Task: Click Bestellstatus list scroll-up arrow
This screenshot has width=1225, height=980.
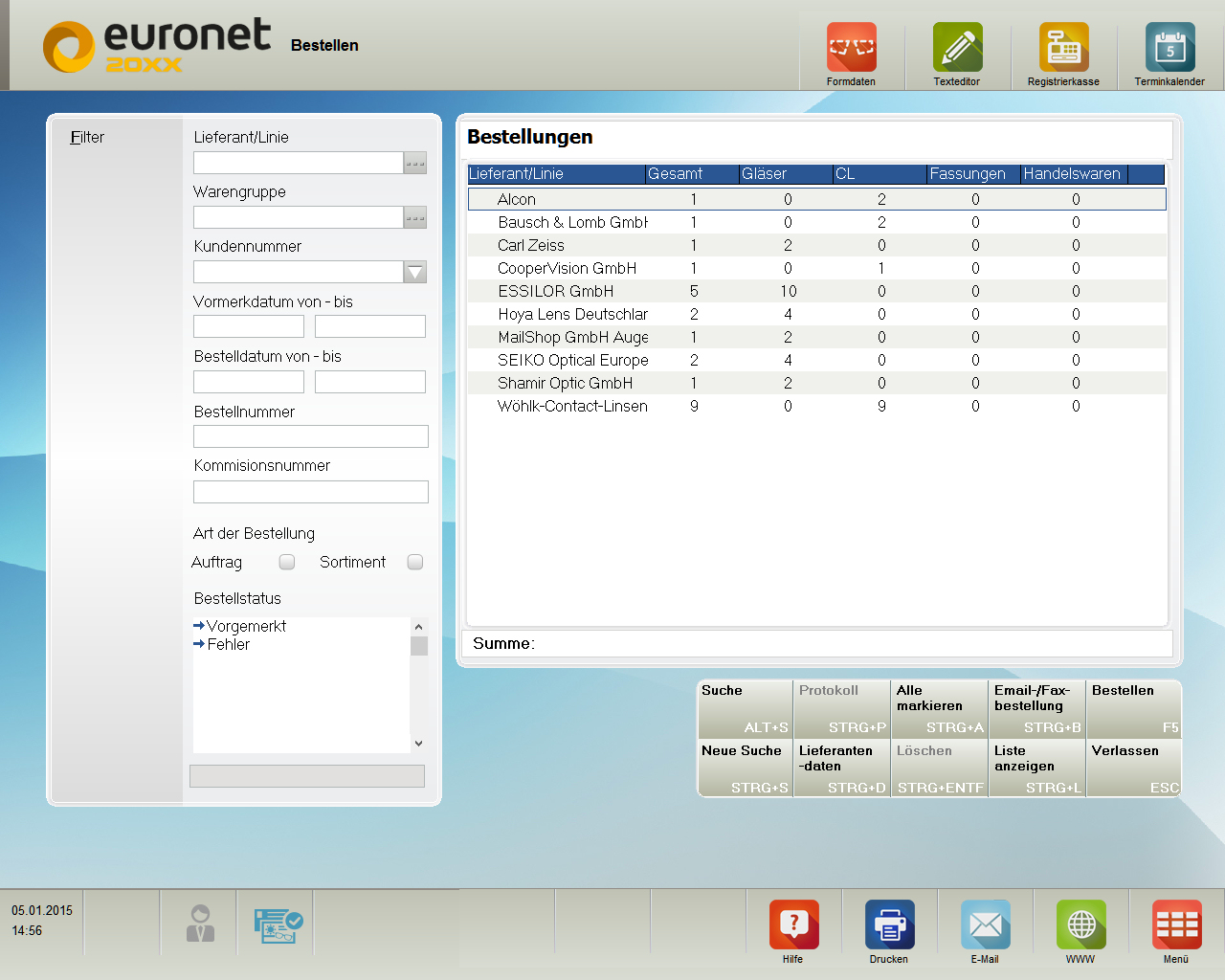Action: 418,627
